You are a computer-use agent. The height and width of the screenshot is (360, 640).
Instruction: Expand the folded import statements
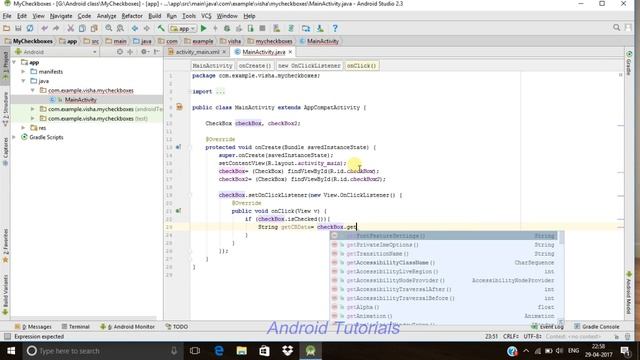220,91
